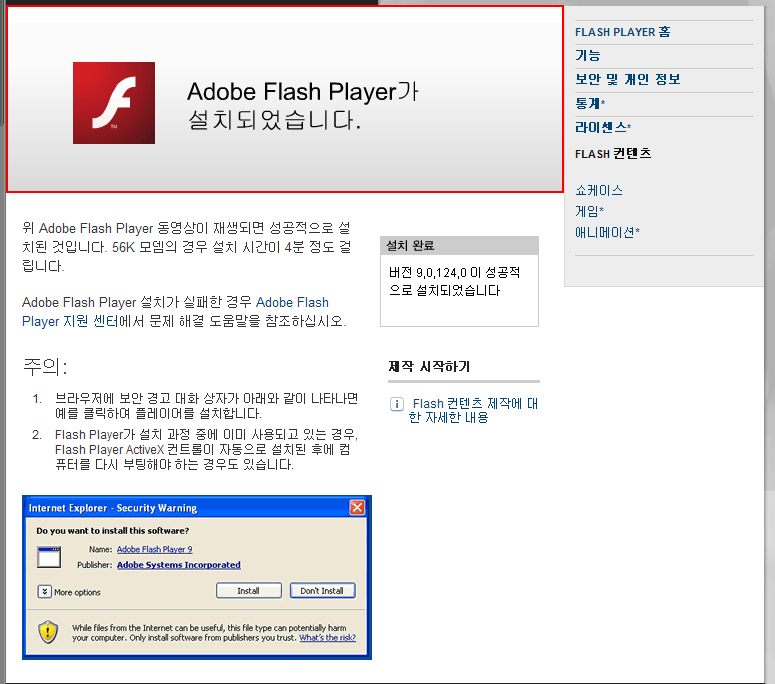Open the 게임 link
775x684 pixels.
pos(589,212)
